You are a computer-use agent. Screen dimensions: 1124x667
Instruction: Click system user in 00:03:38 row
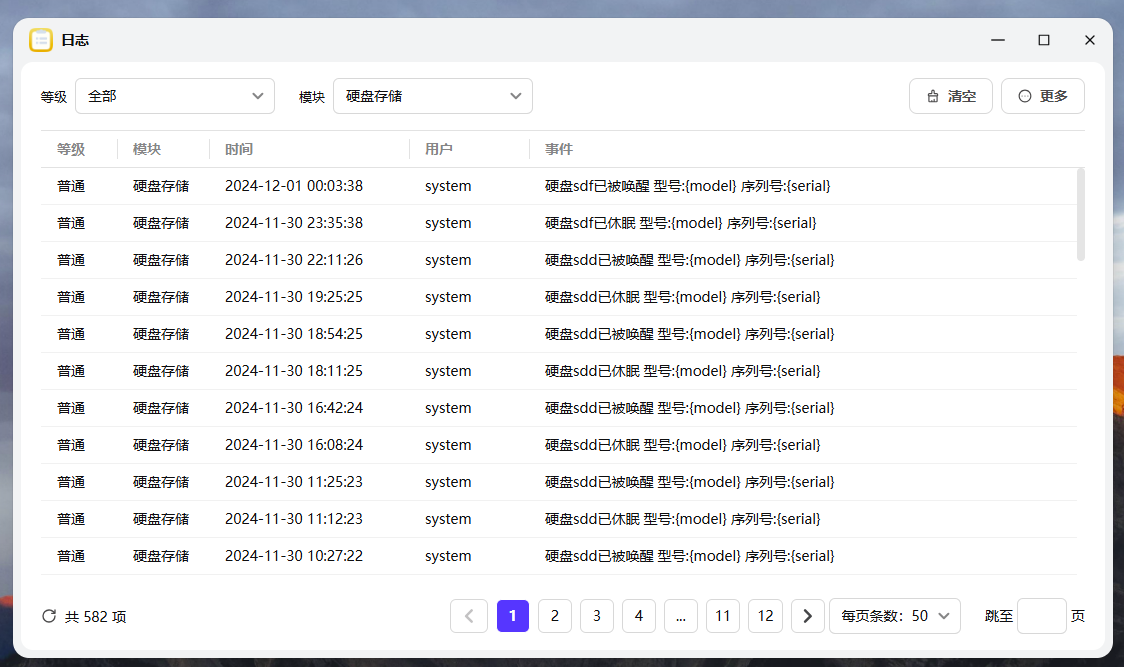point(448,186)
